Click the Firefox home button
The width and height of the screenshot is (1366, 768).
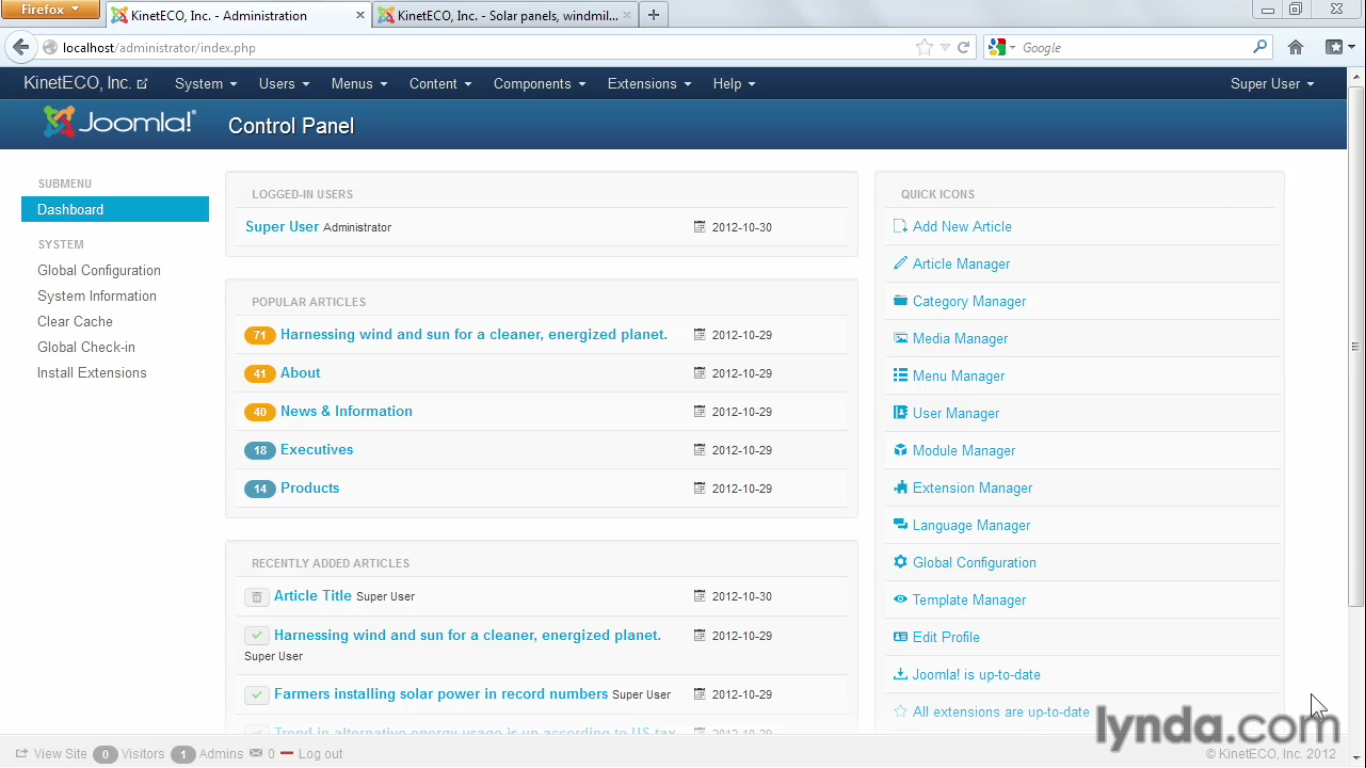[1295, 47]
